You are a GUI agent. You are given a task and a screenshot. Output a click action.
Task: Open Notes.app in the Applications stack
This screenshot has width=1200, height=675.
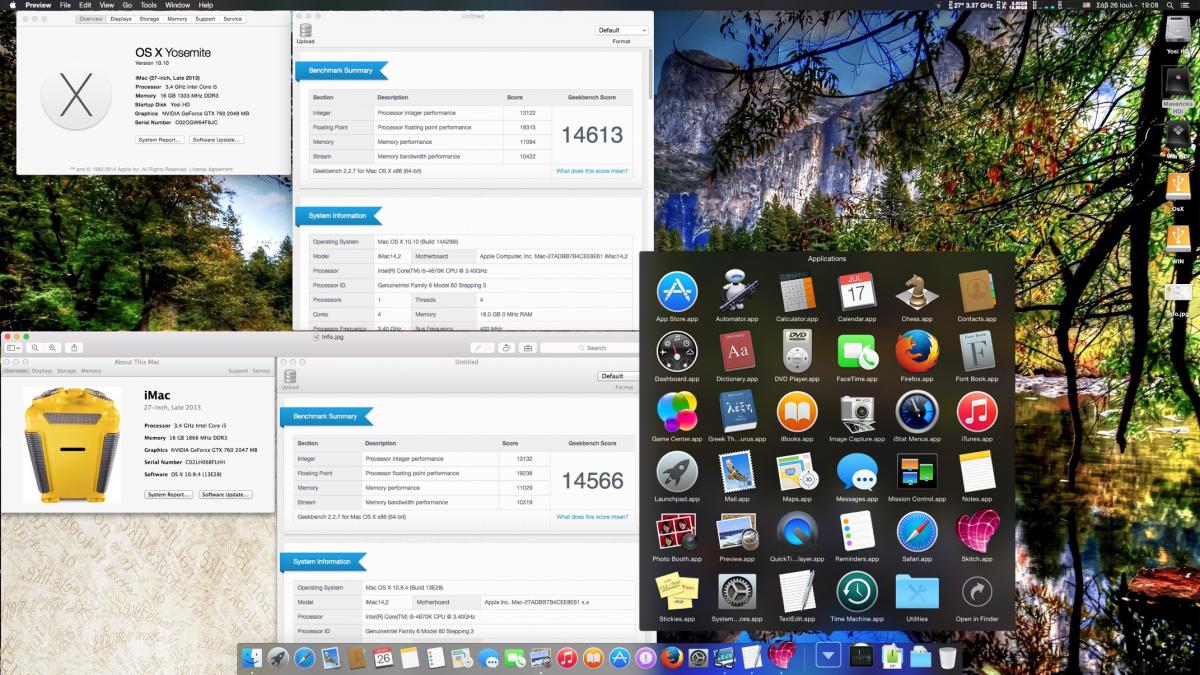point(977,471)
